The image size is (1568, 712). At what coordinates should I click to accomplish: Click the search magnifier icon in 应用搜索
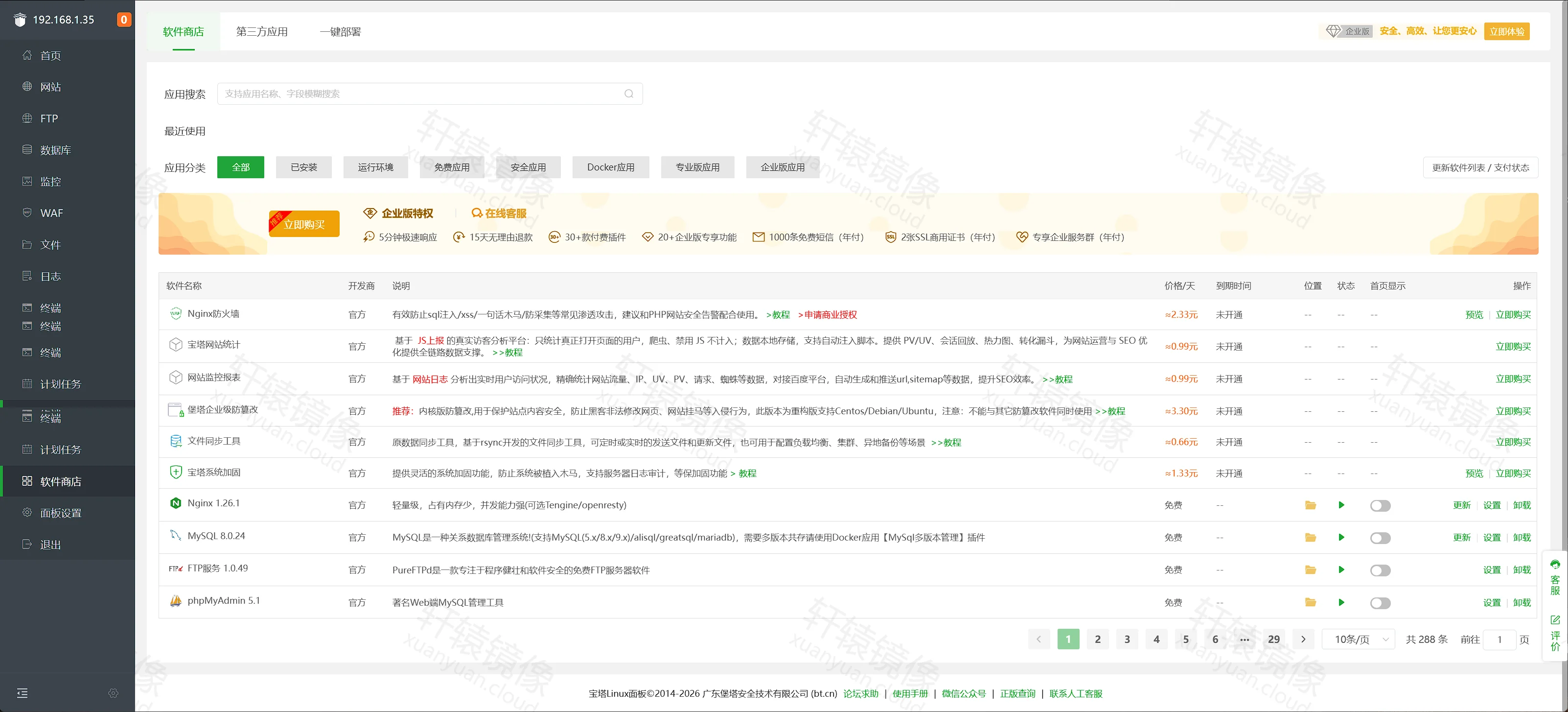[629, 94]
